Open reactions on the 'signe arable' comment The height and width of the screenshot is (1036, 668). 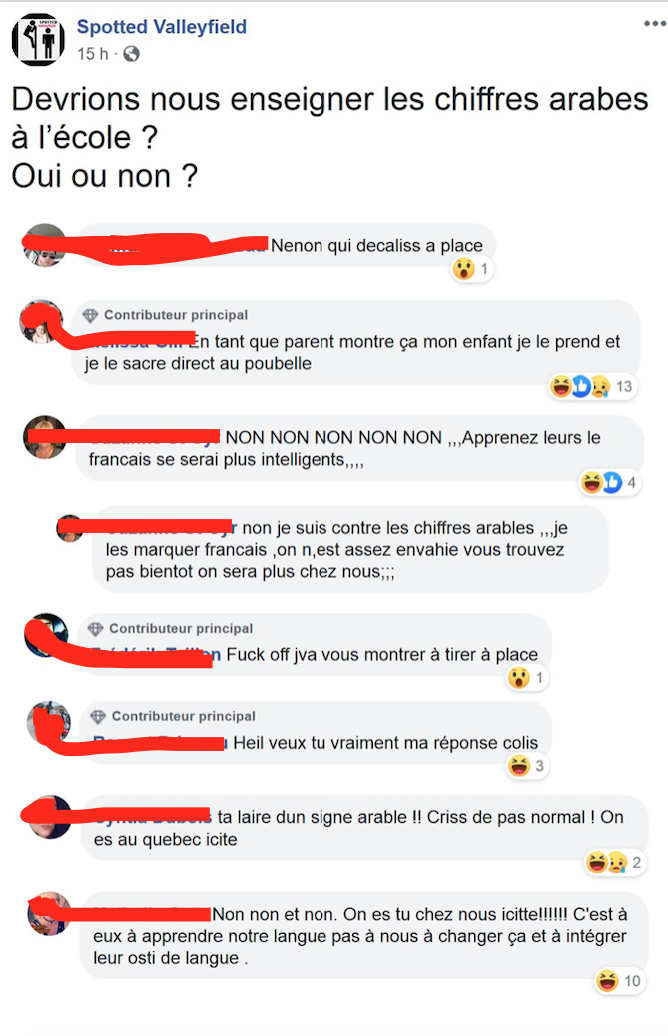coord(613,862)
